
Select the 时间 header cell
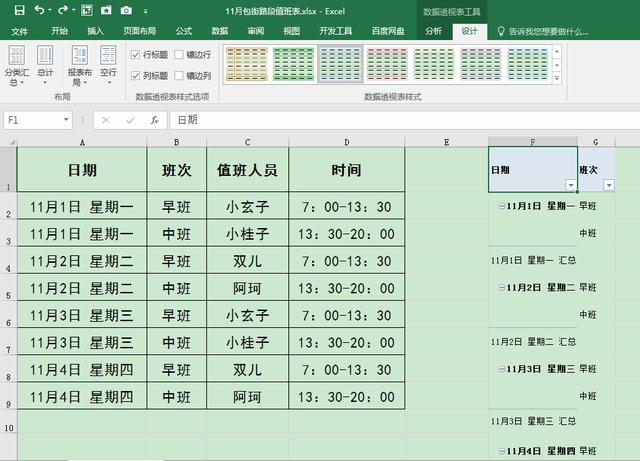pos(347,169)
